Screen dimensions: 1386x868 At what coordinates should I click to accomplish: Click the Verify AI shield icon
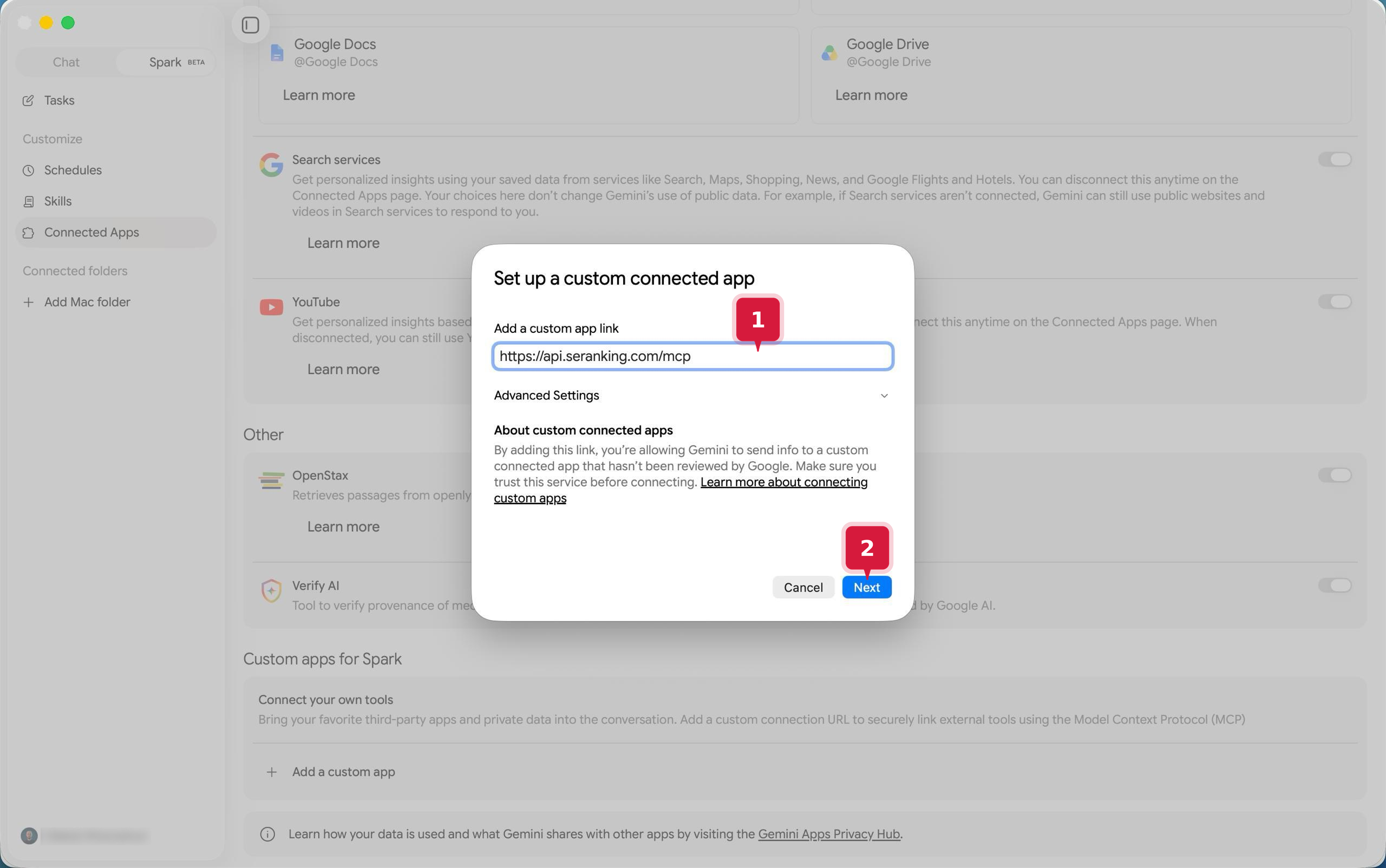tap(271, 590)
